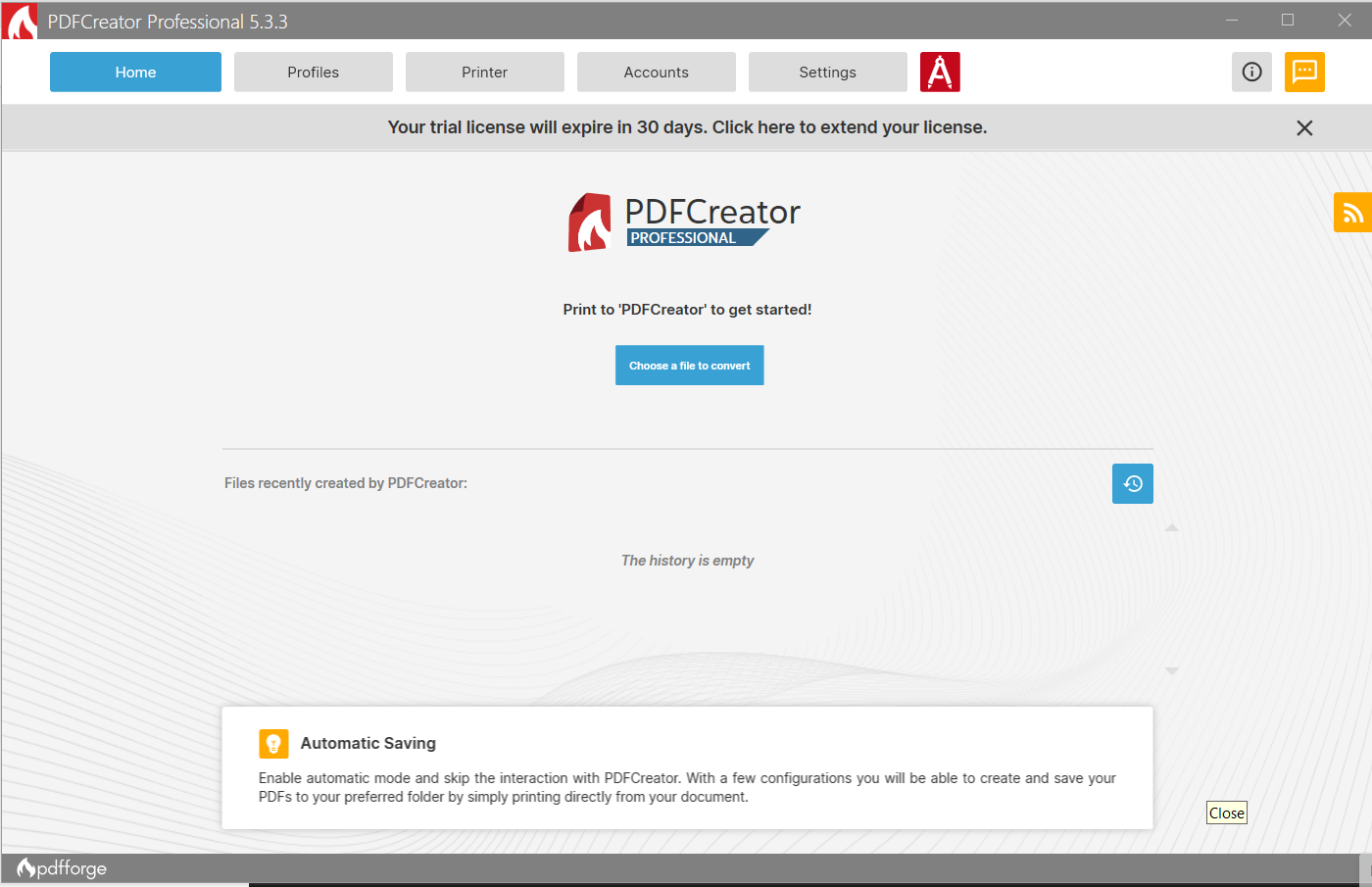The height and width of the screenshot is (887, 1372).
Task: Select the highlighted Home tab
Action: [135, 72]
